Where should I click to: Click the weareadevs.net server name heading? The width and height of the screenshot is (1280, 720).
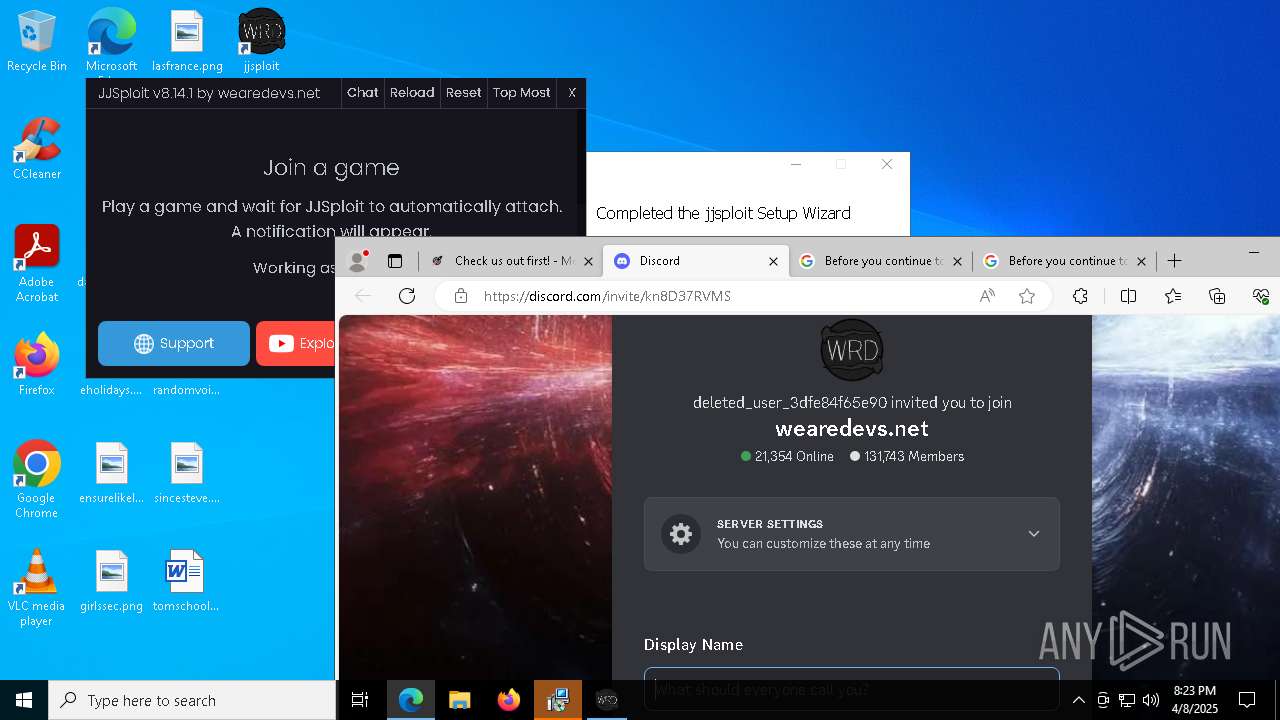(x=852, y=429)
